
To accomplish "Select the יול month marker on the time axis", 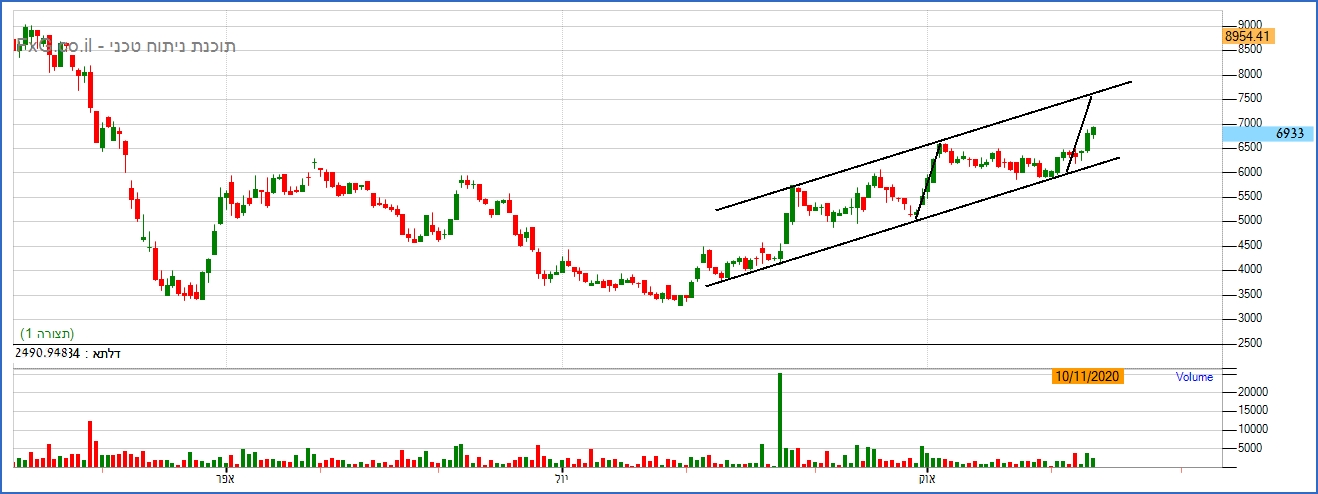I will click(x=563, y=480).
